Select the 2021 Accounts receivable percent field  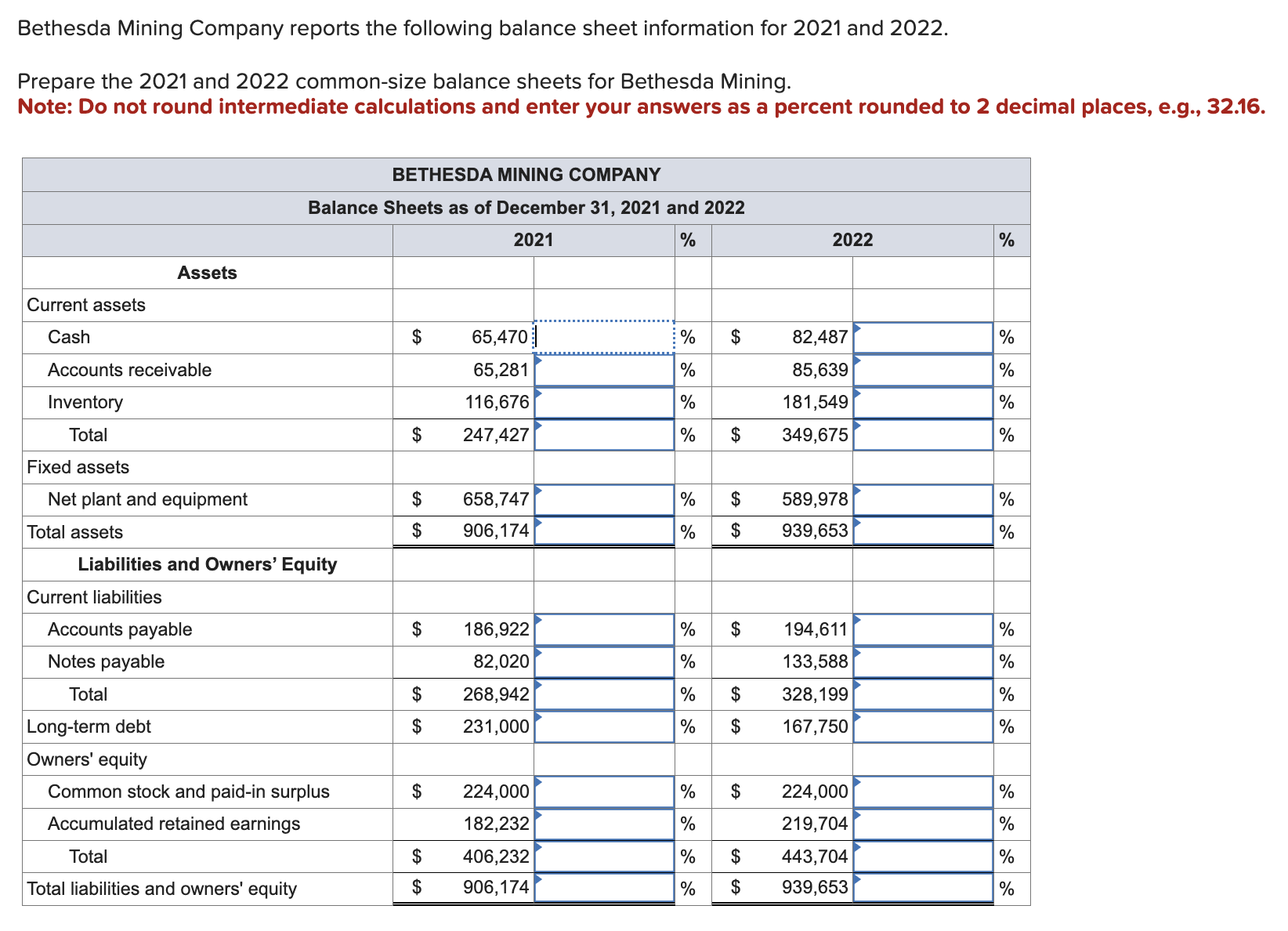click(x=604, y=370)
